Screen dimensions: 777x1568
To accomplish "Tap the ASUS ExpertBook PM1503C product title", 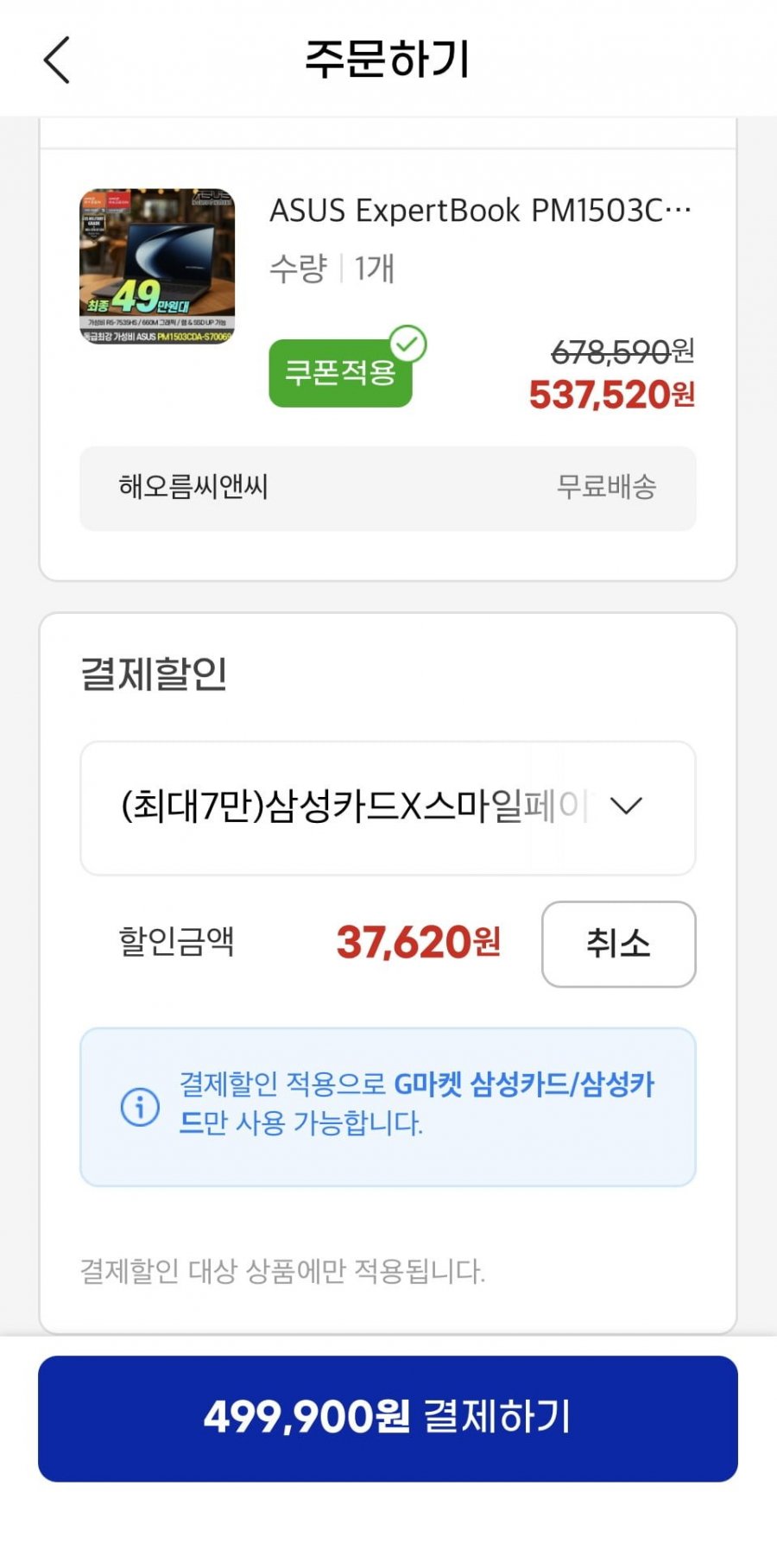I will (480, 211).
